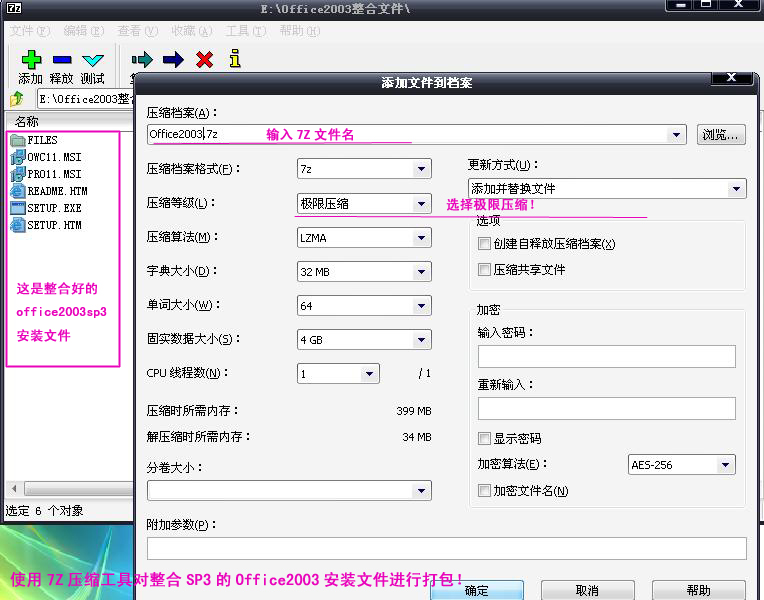The width and height of the screenshot is (764, 600).
Task: Click the red X delete icon
Action: click(x=204, y=59)
